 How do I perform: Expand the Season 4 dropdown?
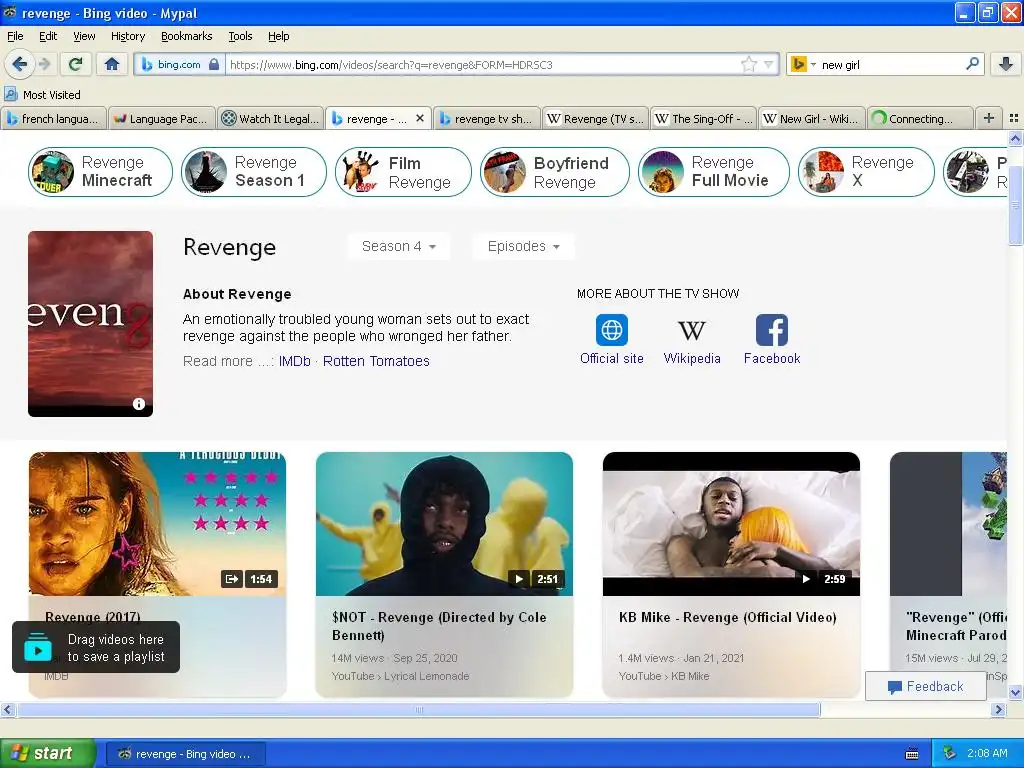coord(398,246)
